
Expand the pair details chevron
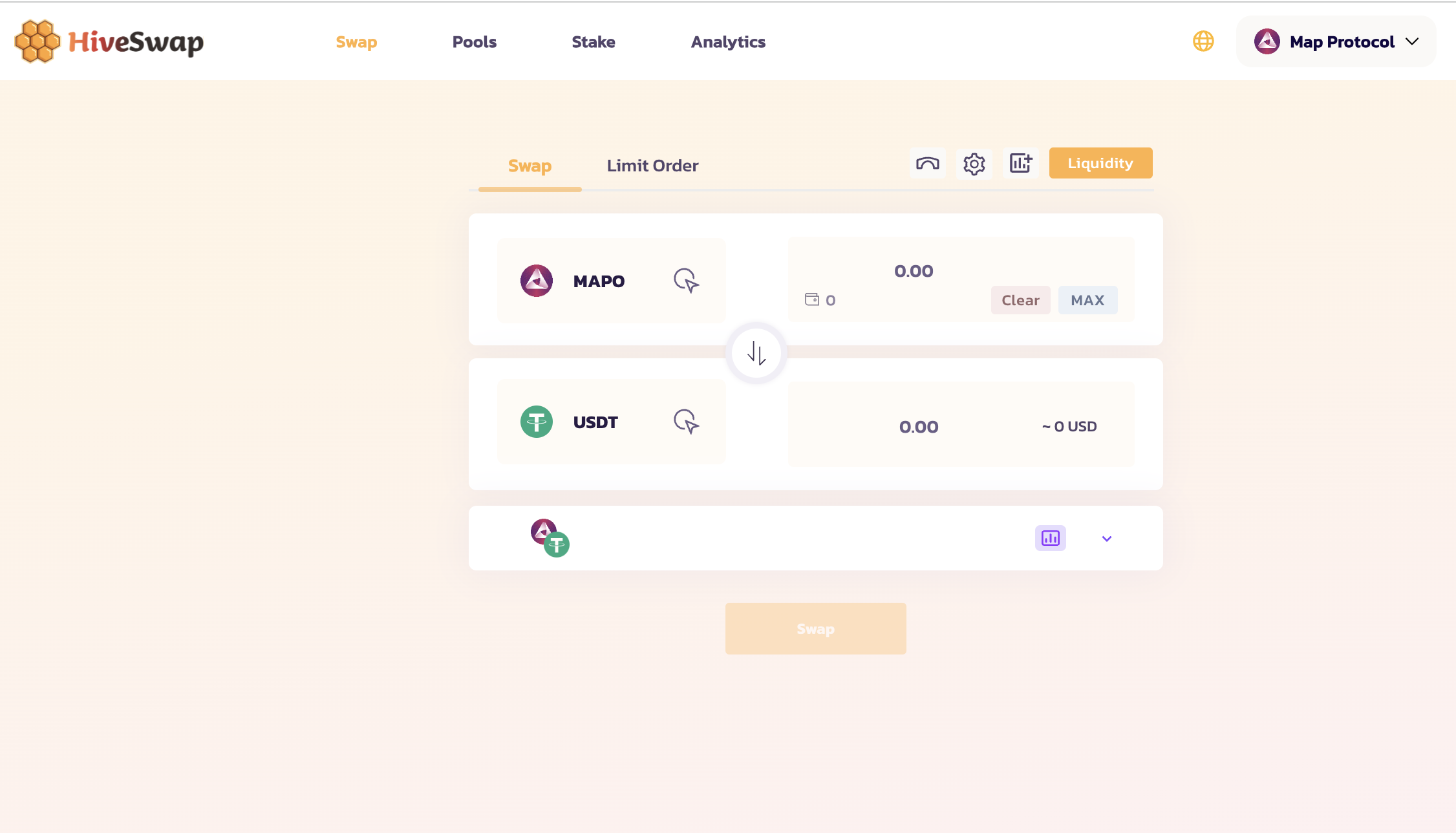pyautogui.click(x=1106, y=539)
